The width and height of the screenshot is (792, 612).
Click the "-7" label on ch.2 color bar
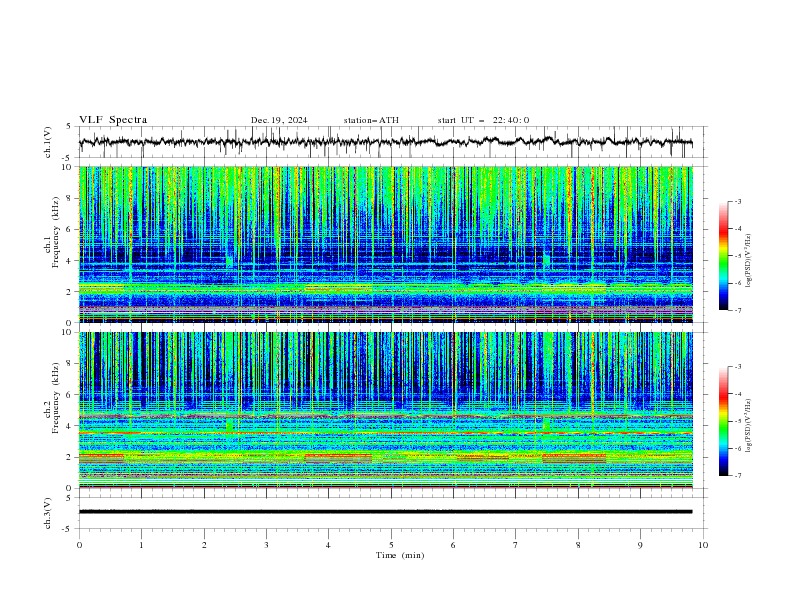tap(738, 476)
